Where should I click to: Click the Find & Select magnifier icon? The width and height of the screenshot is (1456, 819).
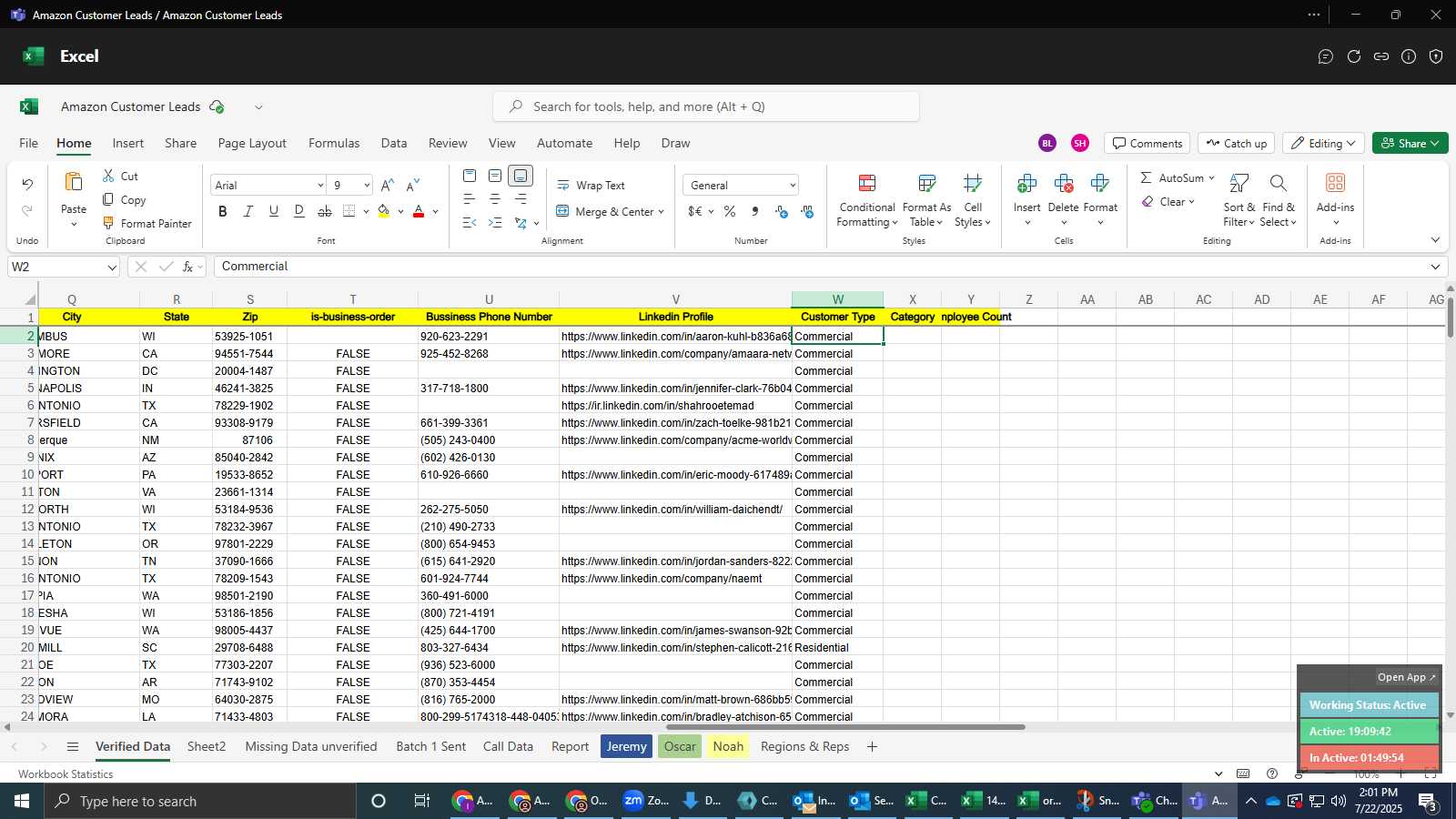[x=1279, y=184]
